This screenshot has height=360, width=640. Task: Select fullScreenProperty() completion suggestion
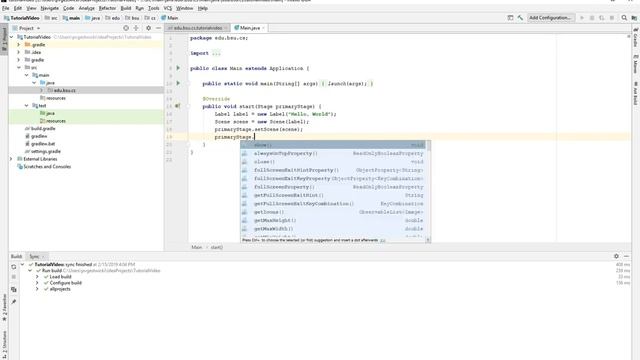(333, 187)
